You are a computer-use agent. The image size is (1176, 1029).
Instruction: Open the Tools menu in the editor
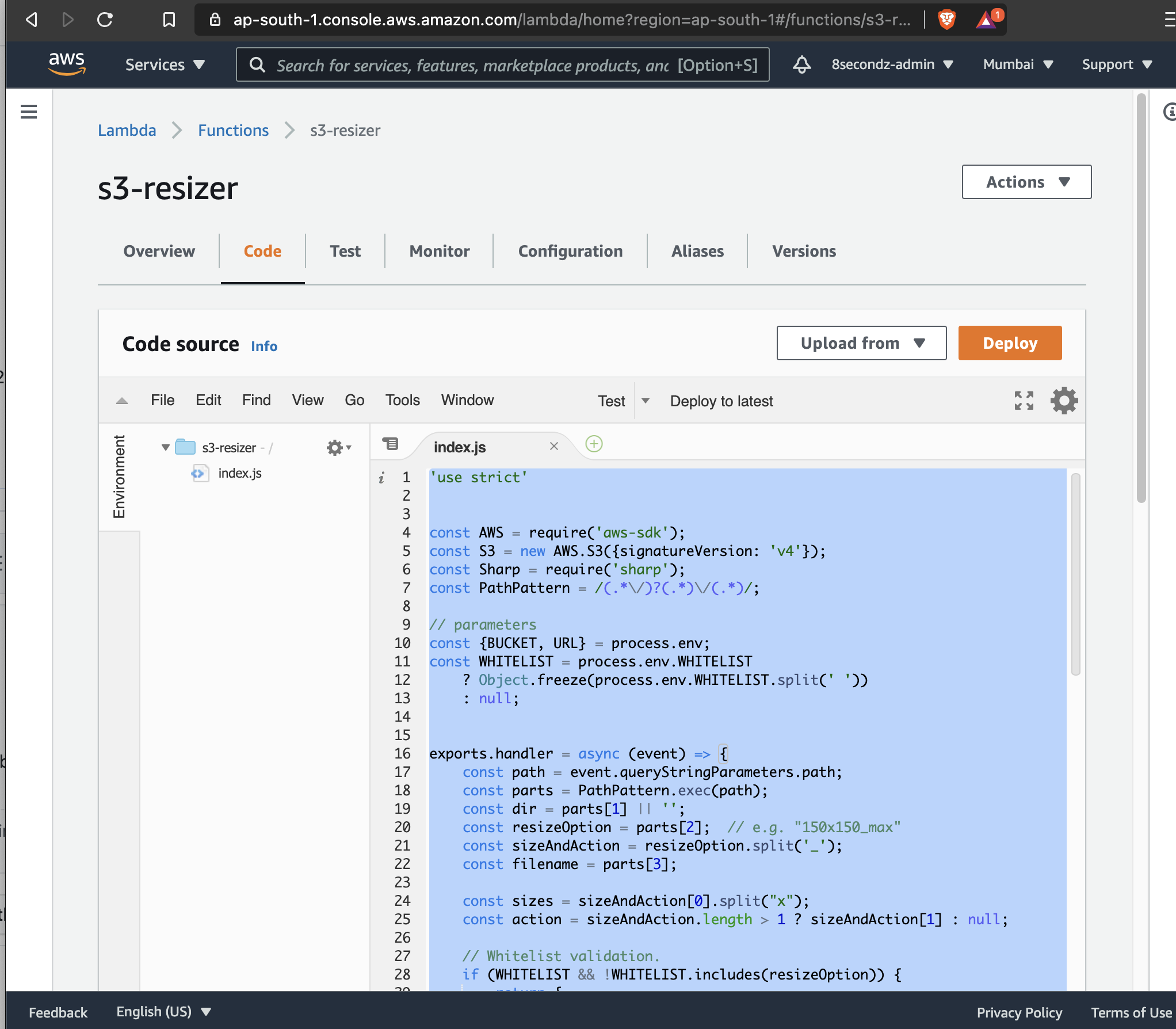pos(402,400)
